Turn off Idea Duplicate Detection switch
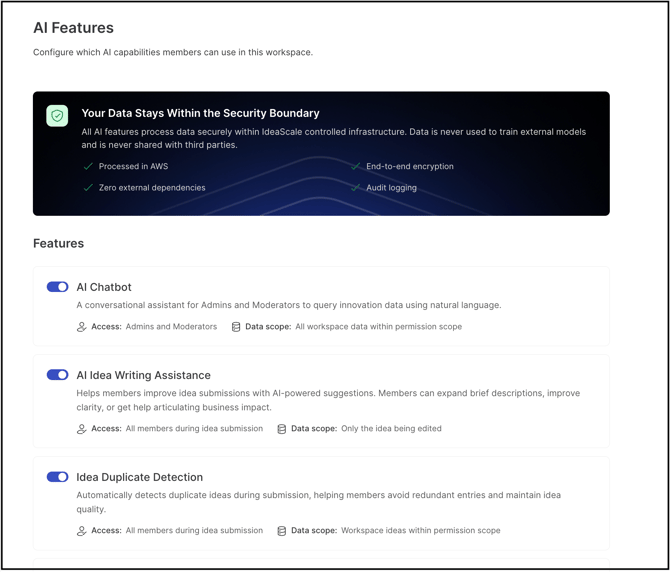 (57, 477)
